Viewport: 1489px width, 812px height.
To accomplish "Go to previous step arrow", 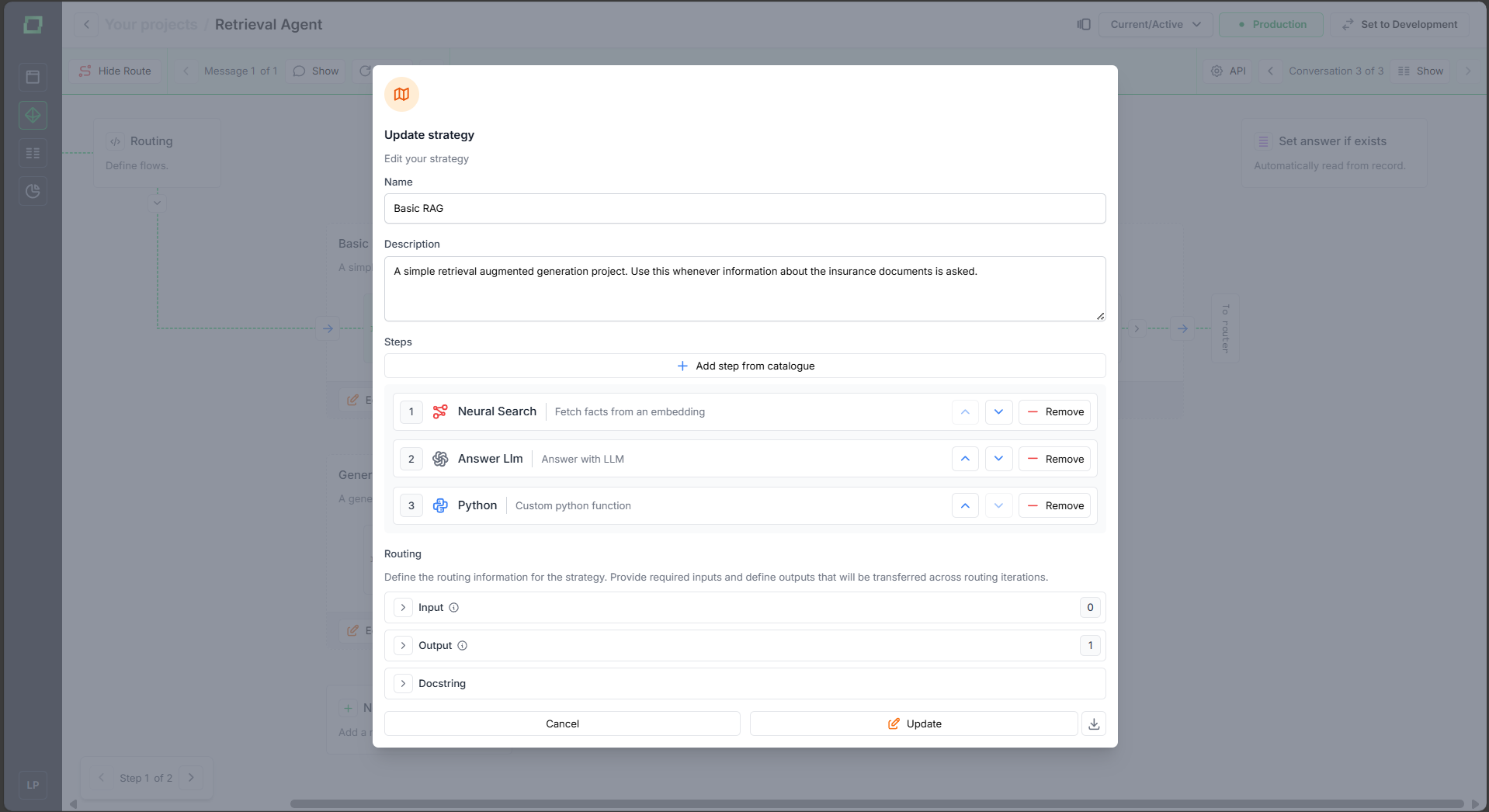I will 101,777.
